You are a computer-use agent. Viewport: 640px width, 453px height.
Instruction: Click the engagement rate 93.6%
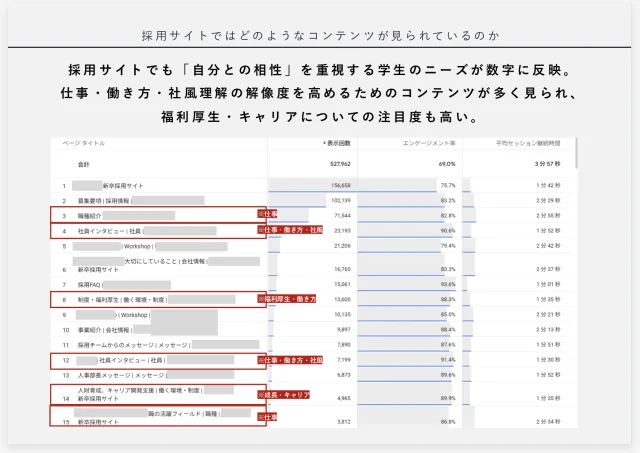coord(448,284)
